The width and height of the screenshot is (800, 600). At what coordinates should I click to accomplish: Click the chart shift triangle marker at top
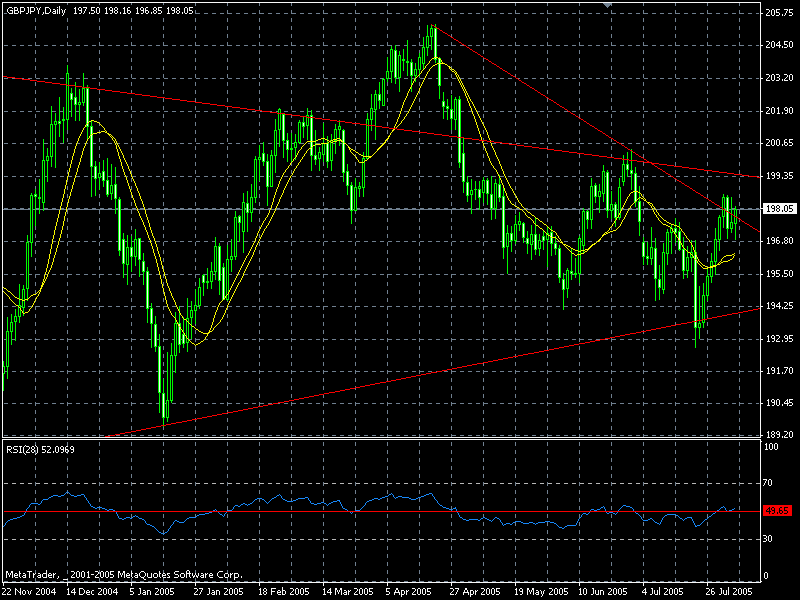tap(607, 5)
